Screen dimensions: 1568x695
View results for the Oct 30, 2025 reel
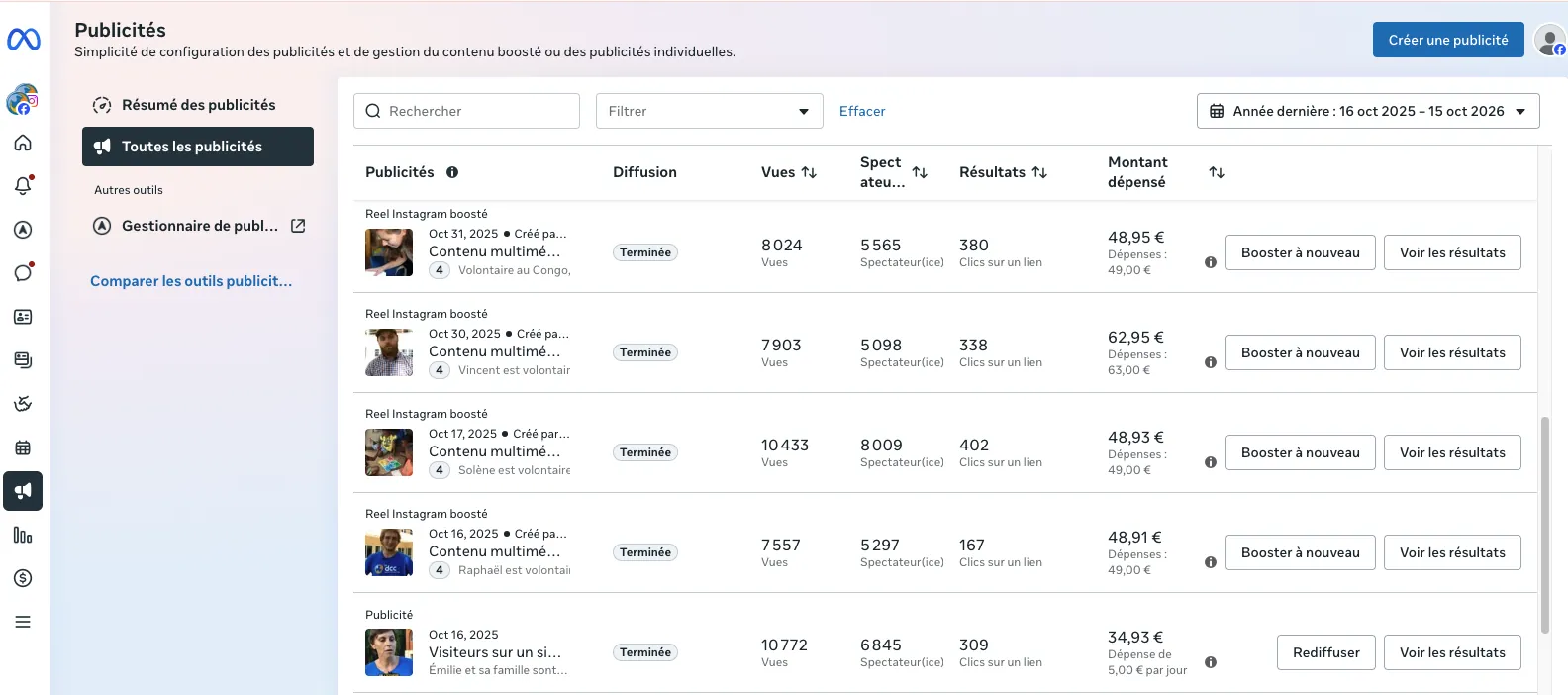1452,352
